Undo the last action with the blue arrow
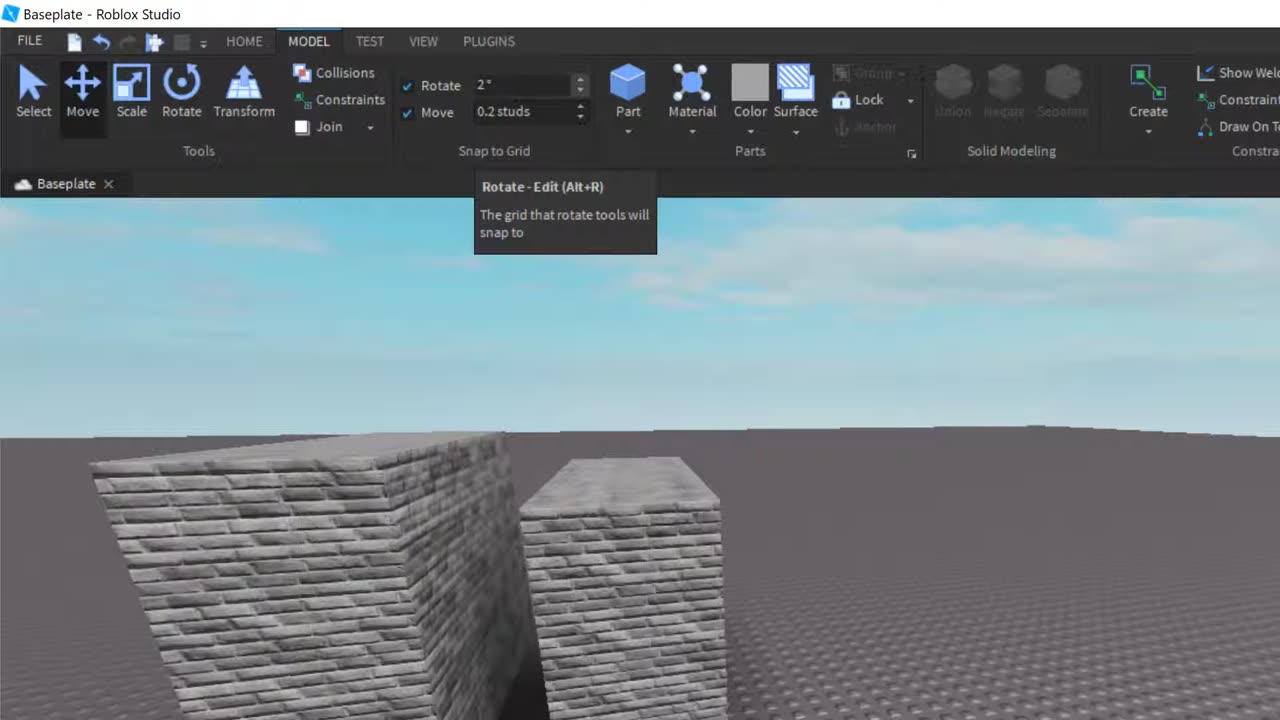The height and width of the screenshot is (720, 1280). pos(101,42)
